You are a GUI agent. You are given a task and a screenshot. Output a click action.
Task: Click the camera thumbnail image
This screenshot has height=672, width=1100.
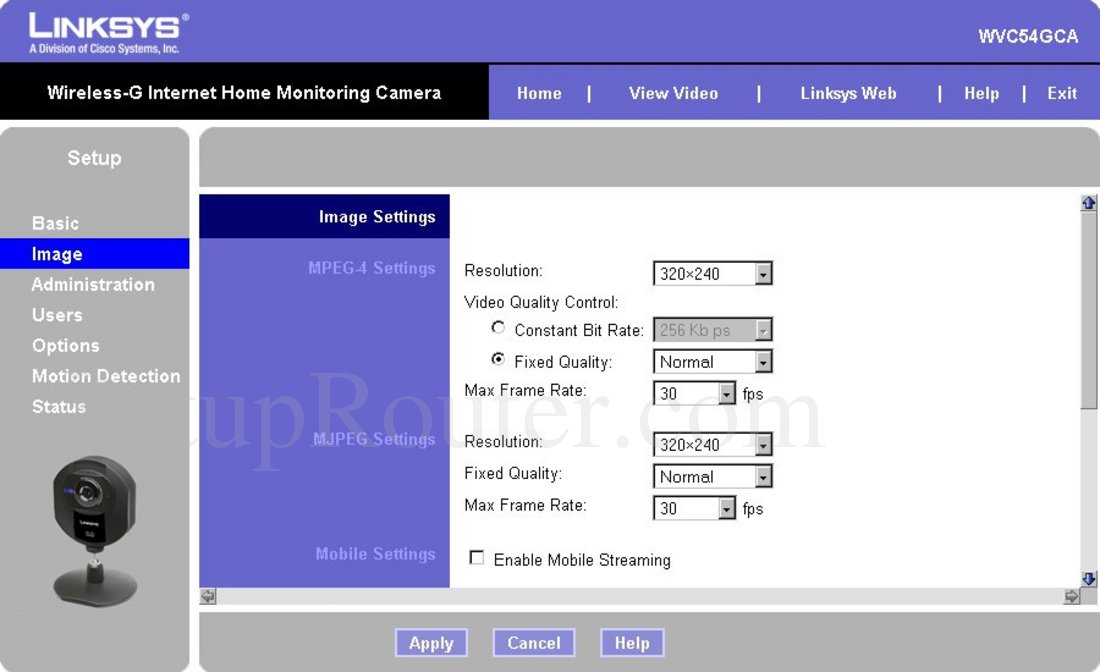95,530
